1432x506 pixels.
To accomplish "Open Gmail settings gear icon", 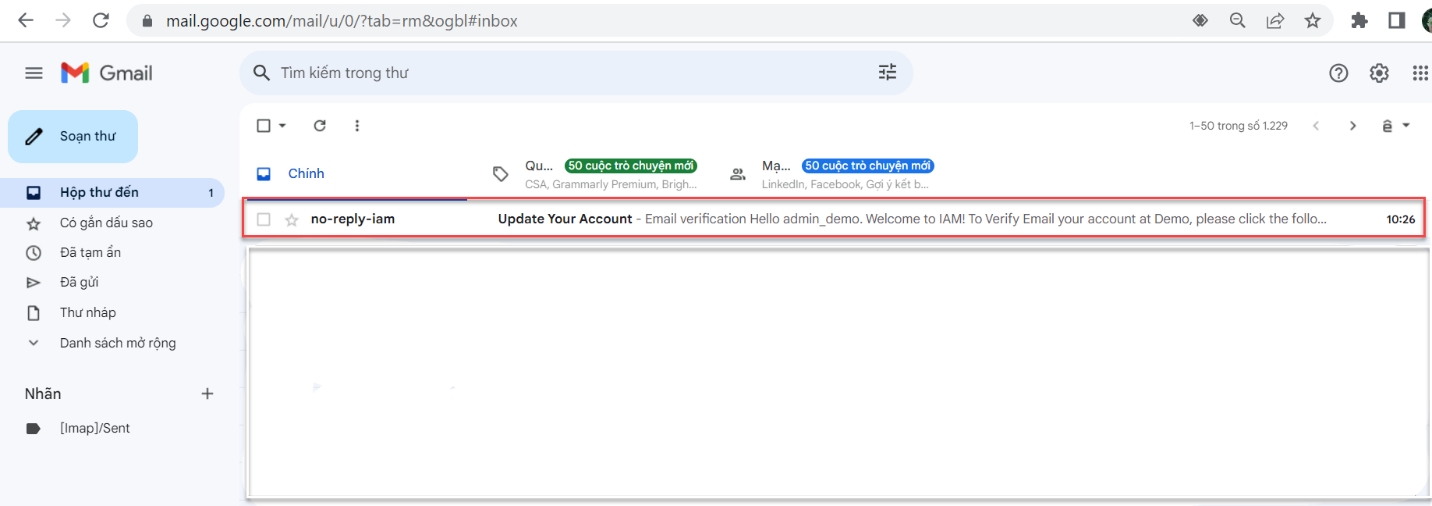I will click(x=1379, y=73).
